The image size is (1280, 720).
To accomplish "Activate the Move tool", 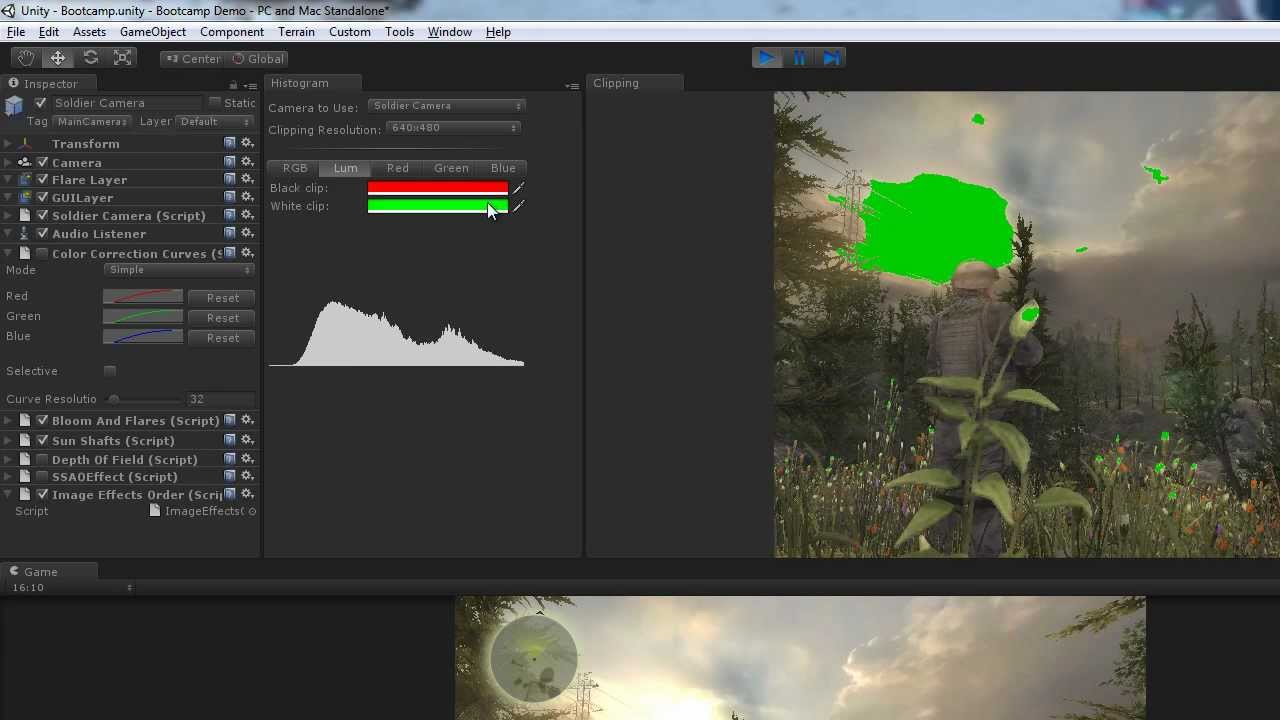I will click(58, 57).
